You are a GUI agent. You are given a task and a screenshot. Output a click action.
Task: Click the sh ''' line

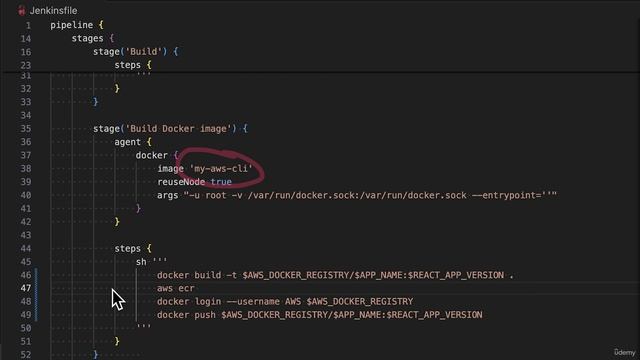(151, 262)
